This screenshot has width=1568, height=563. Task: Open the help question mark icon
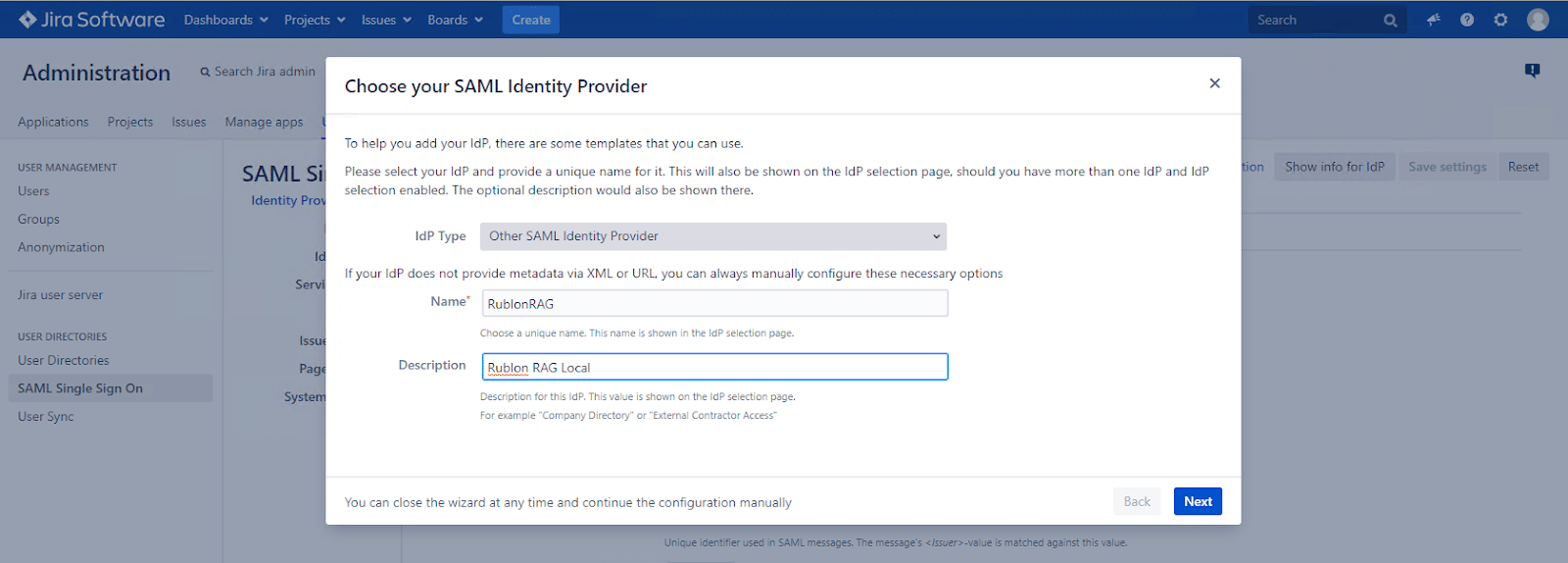(x=1467, y=20)
